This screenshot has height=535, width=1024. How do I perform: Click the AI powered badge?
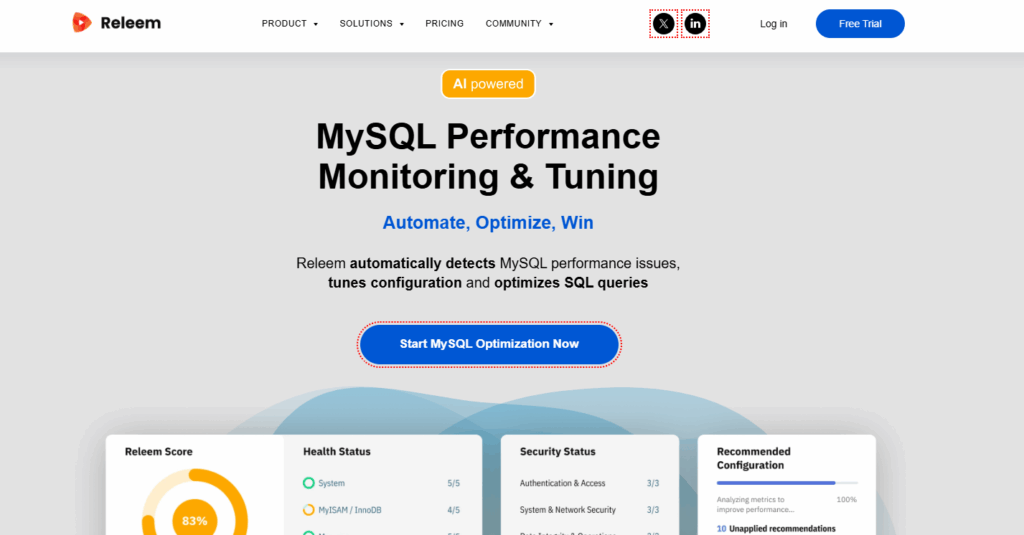tap(488, 84)
